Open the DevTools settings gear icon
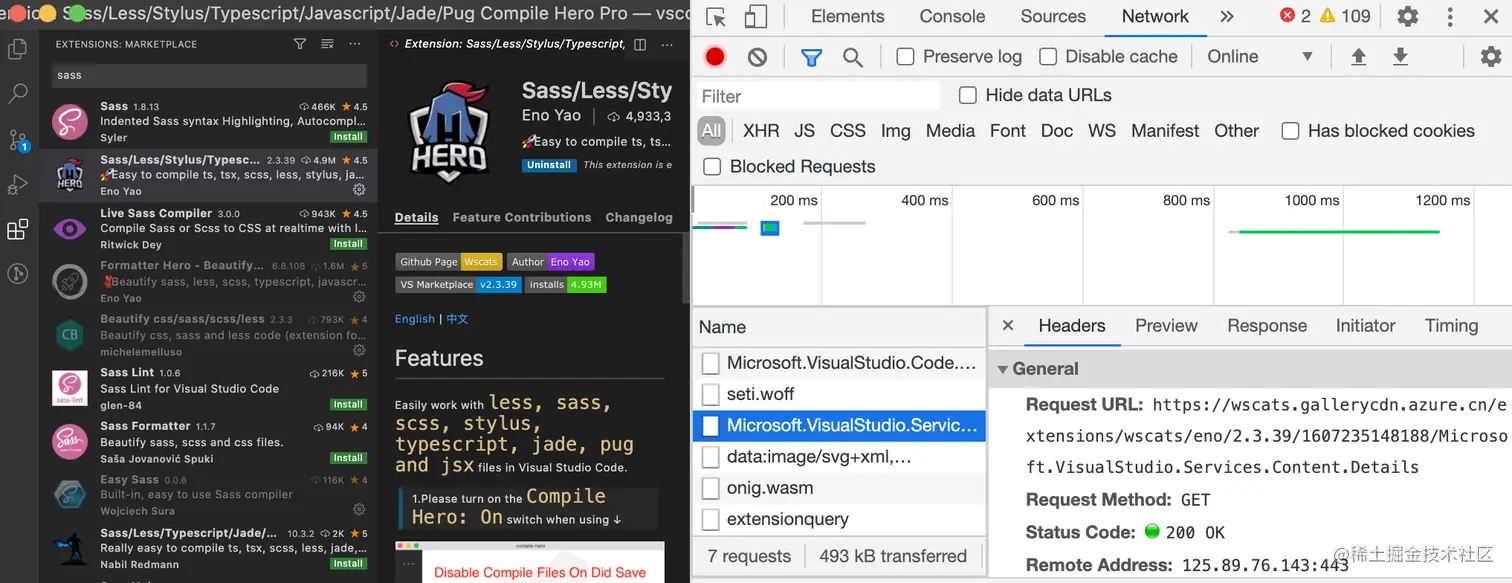Viewport: 1512px width, 583px height. tap(1407, 17)
